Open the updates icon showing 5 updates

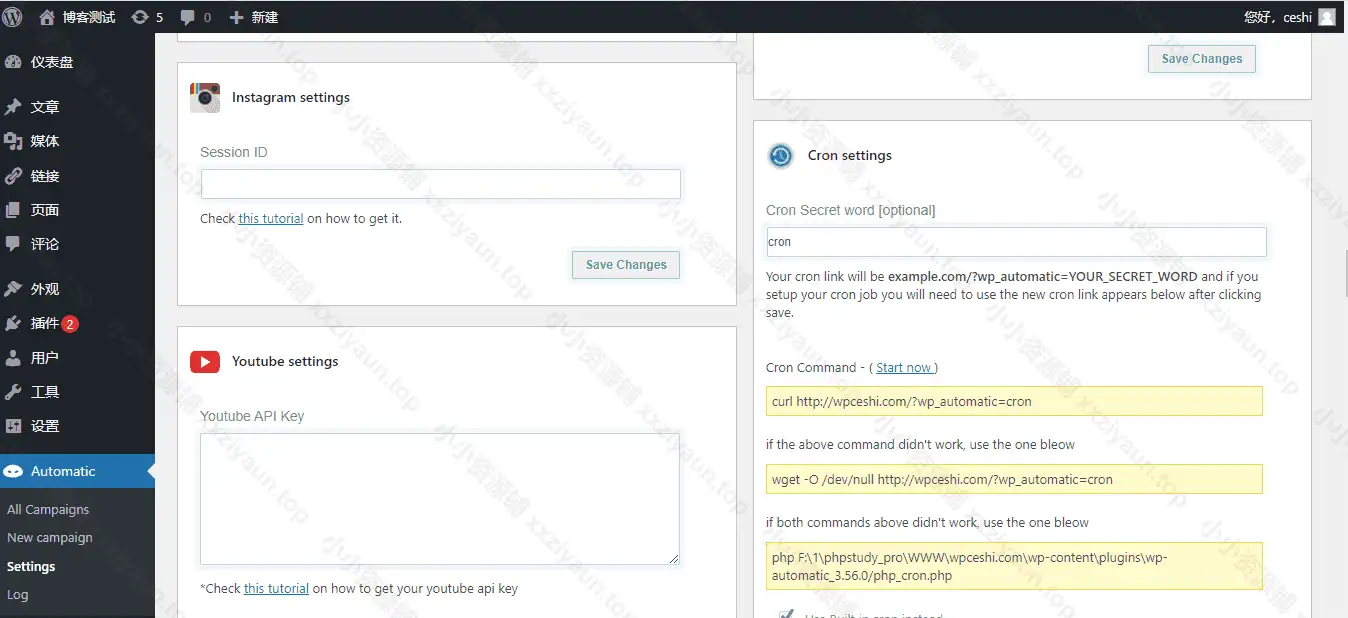(x=140, y=16)
